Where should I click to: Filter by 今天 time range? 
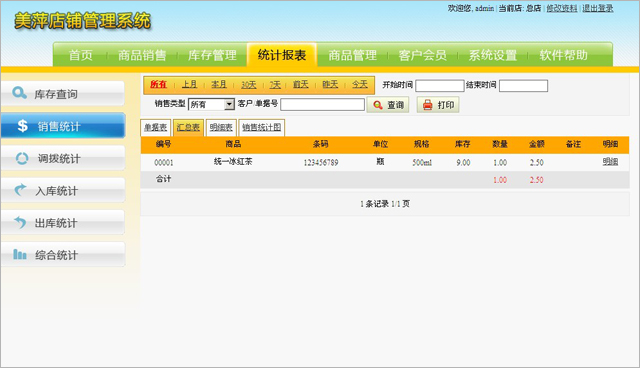click(360, 84)
